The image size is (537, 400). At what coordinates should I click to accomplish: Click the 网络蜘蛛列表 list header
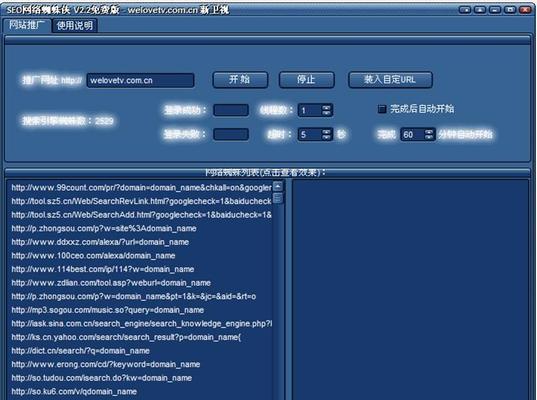coord(265,172)
